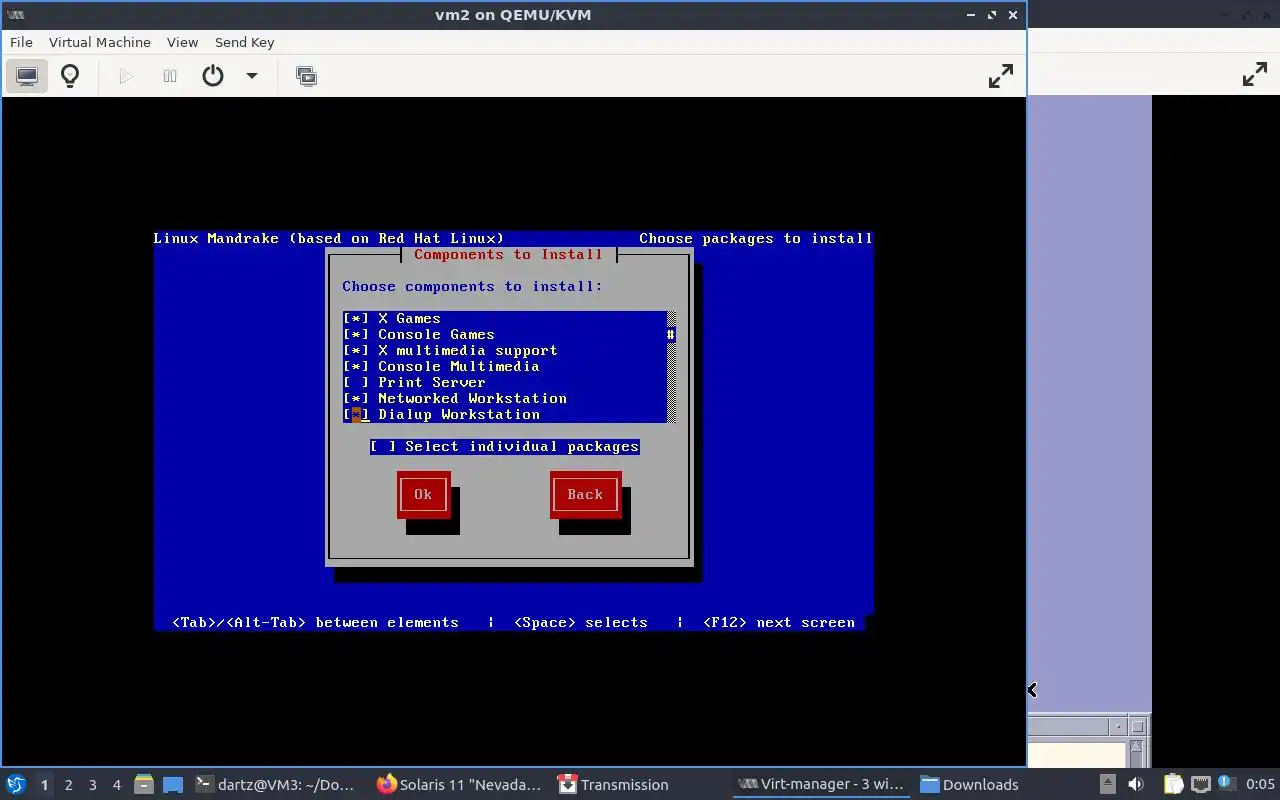The height and width of the screenshot is (800, 1280).
Task: Minimize the vm2 window
Action: [971, 15]
